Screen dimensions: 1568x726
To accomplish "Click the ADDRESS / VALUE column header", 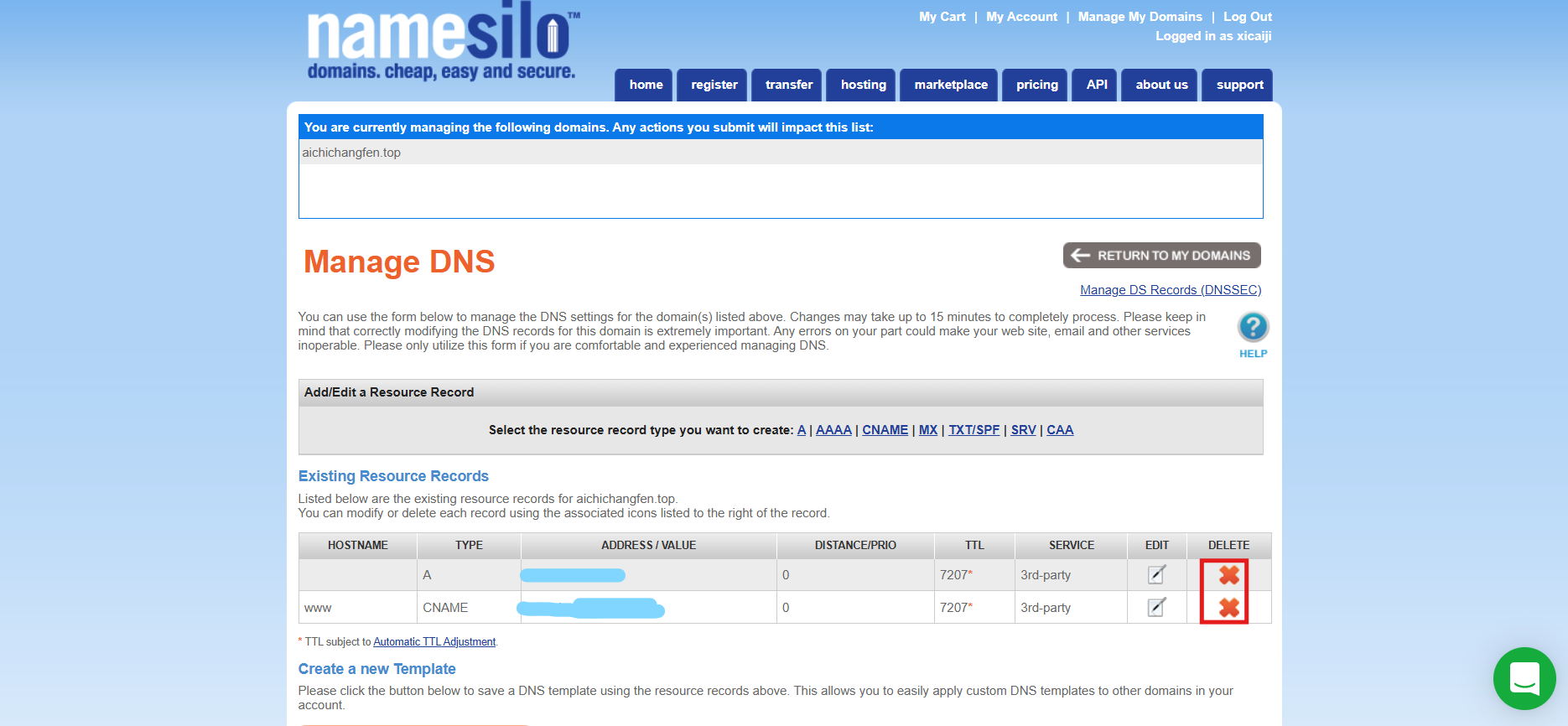I will (648, 546).
